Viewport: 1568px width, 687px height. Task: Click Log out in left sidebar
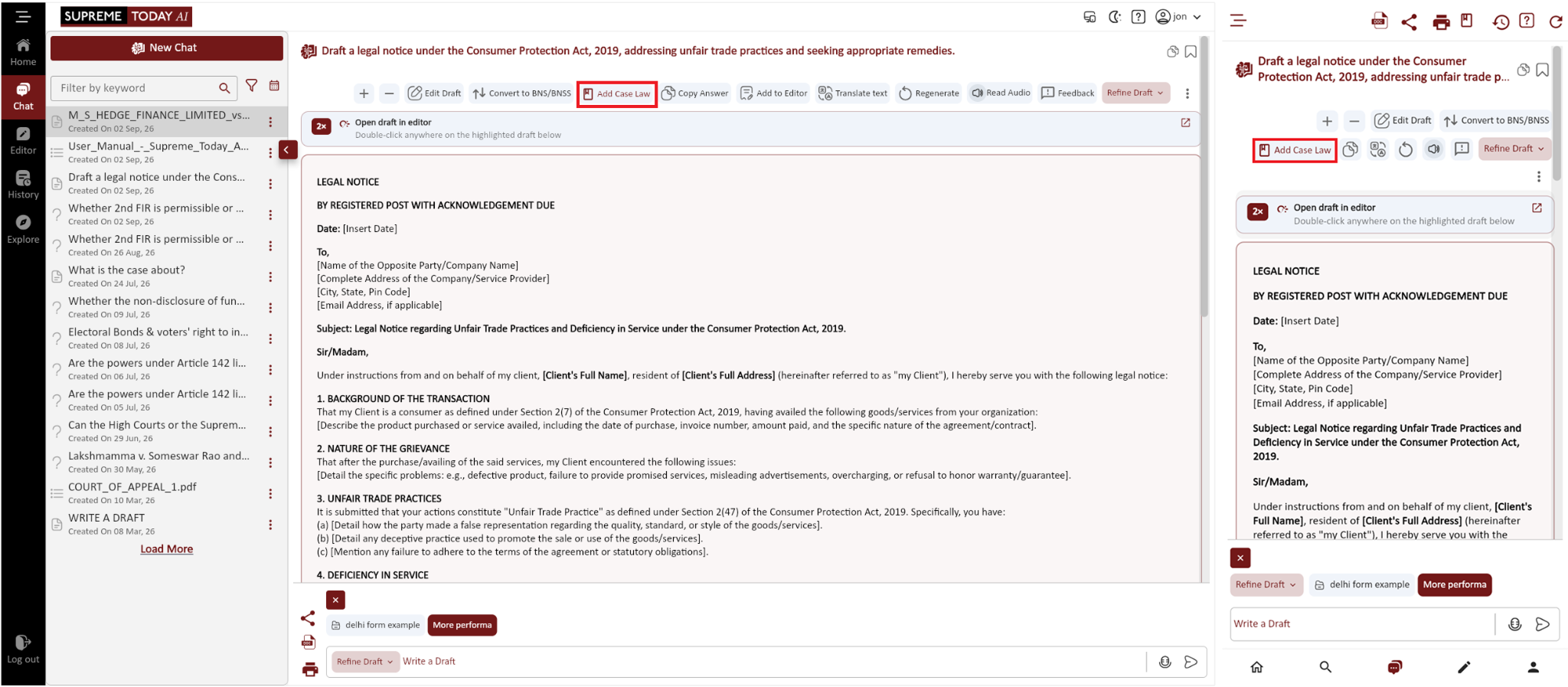click(x=23, y=649)
